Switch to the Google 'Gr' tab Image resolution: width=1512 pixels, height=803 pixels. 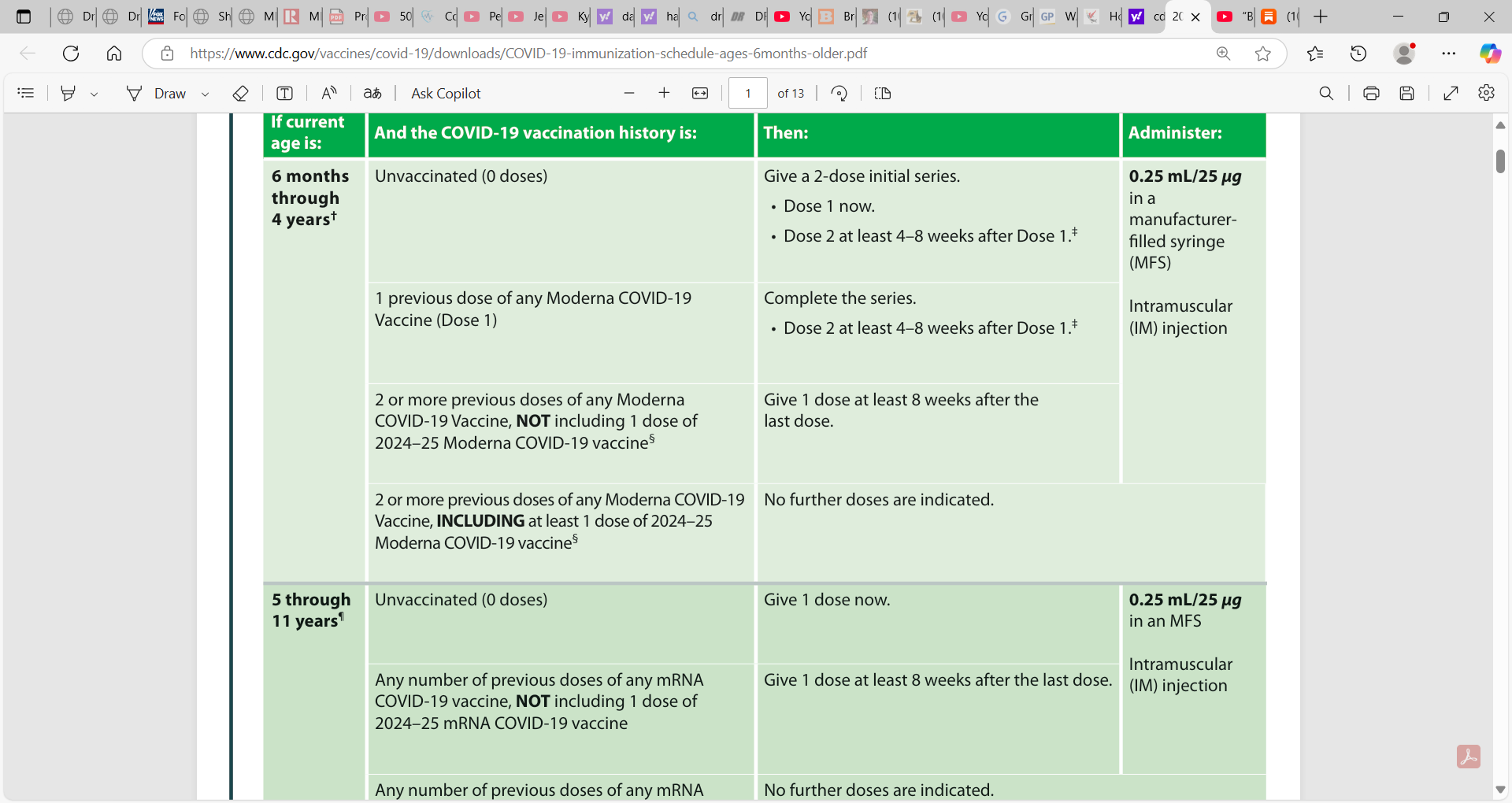pos(1014,17)
